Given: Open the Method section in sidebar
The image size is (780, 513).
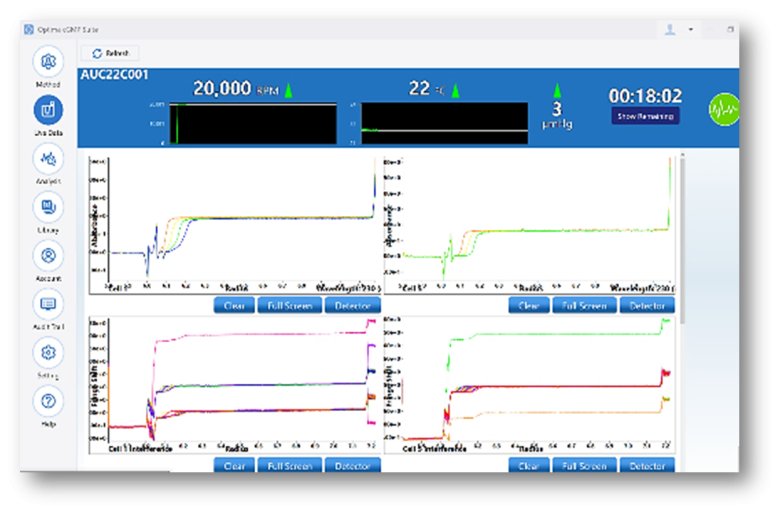Looking at the screenshot, I should (48, 62).
